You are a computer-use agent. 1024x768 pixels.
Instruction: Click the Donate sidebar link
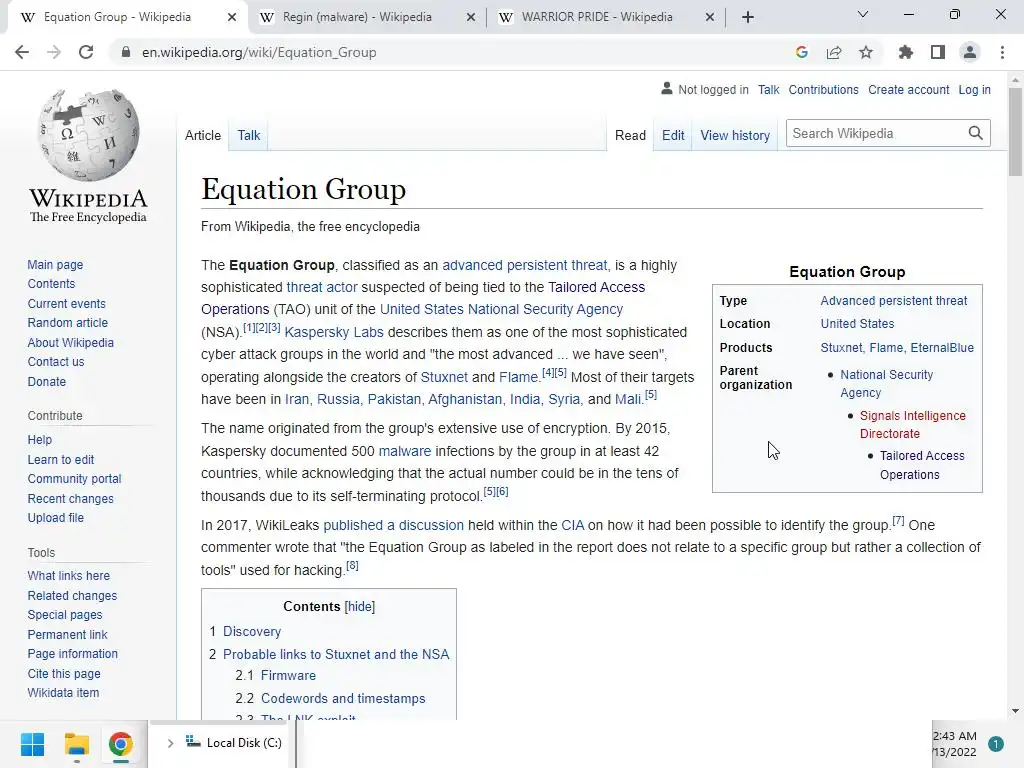point(46,381)
